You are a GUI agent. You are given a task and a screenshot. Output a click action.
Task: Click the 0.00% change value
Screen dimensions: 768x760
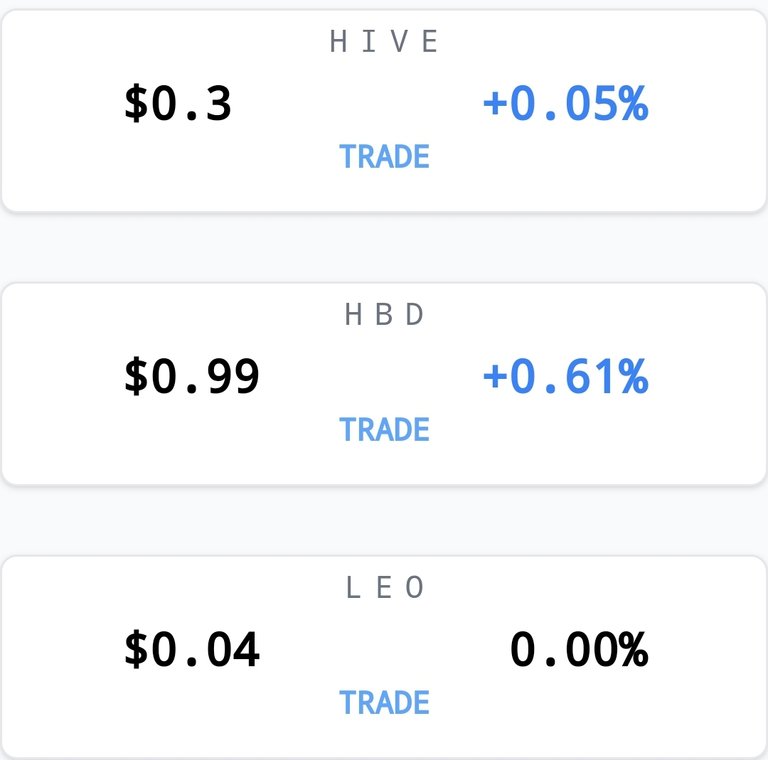point(579,649)
